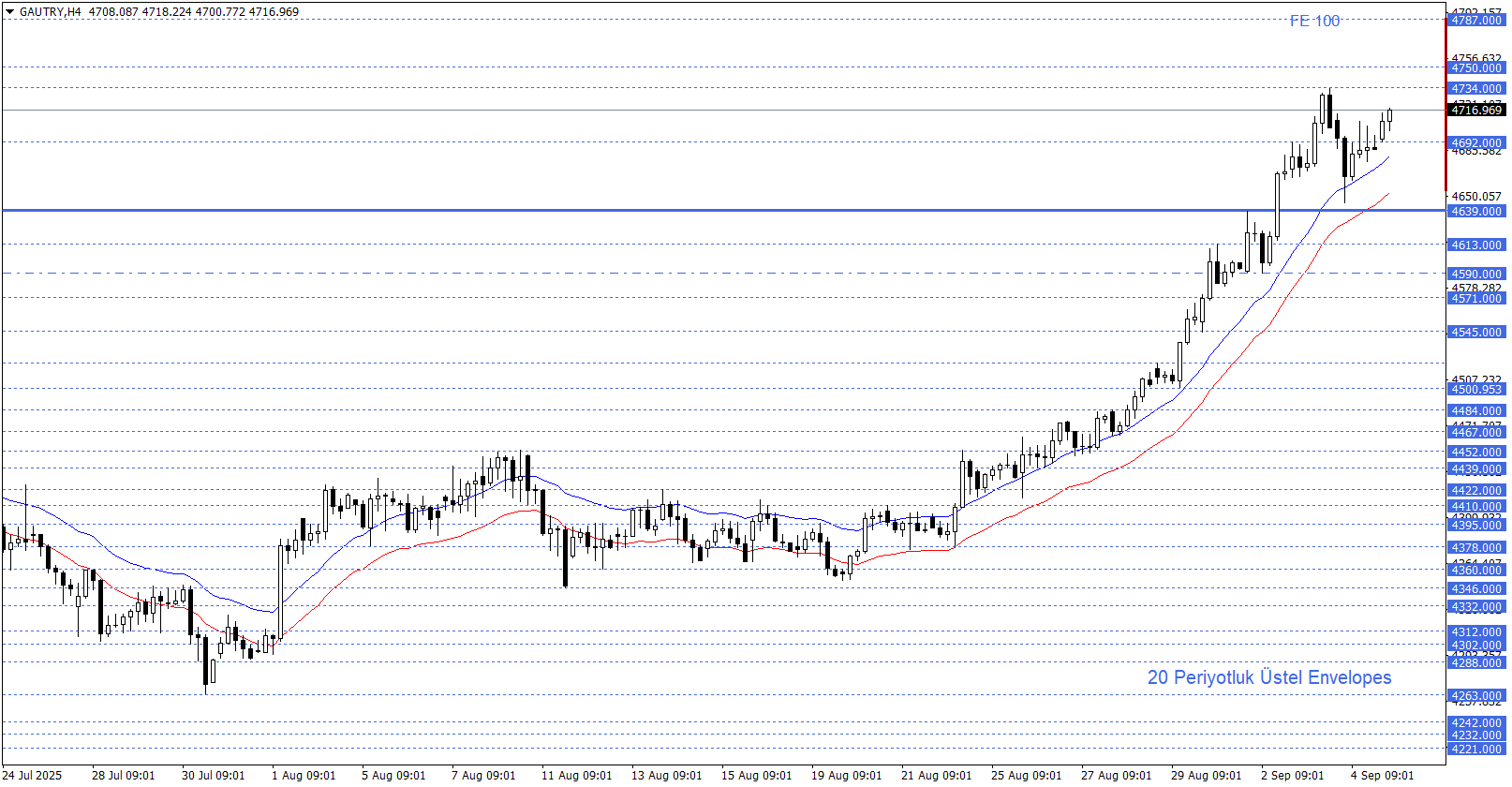
Task: Click the 4650.057 axis value
Action: (1476, 197)
